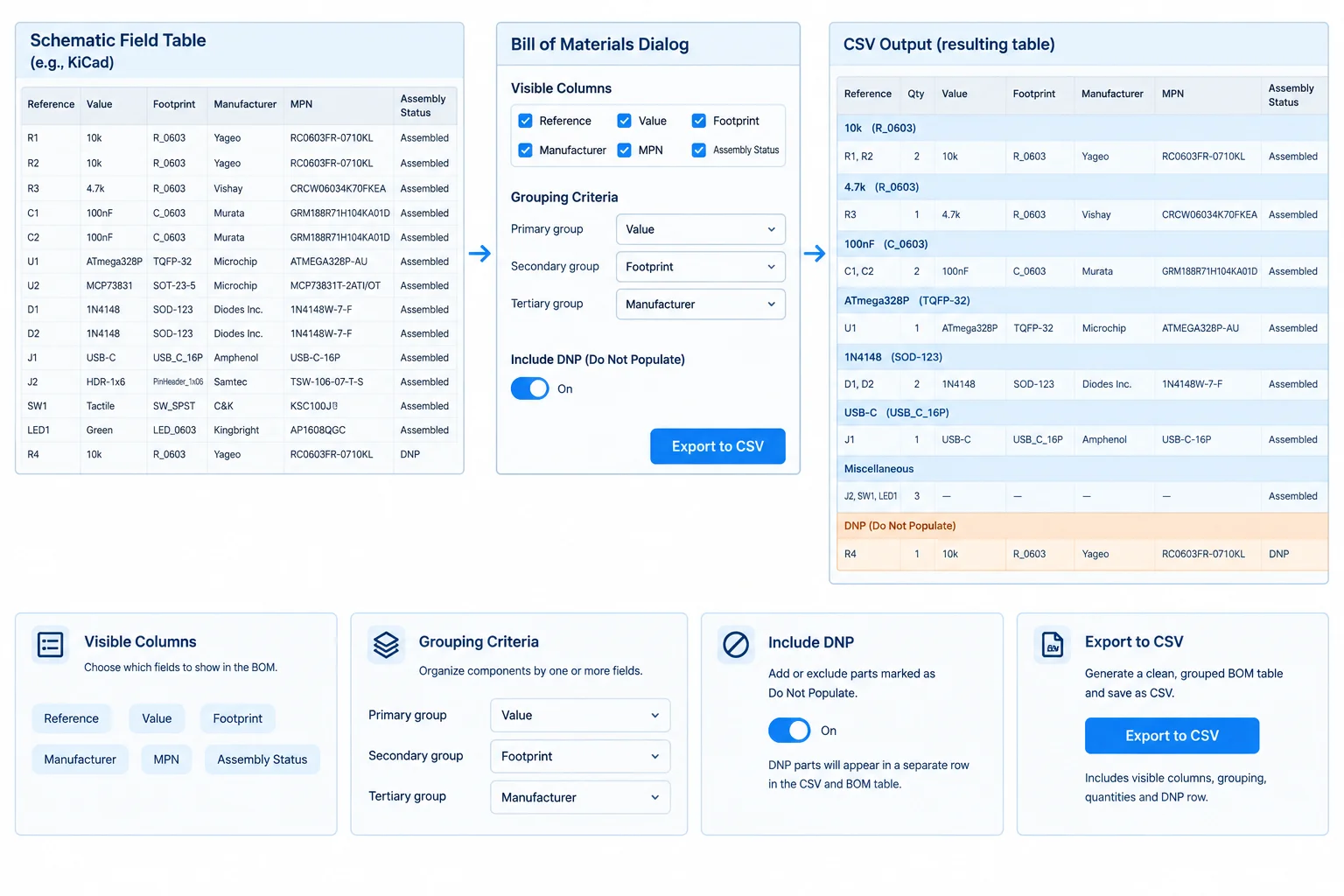Click the Grouping Criteria layers icon

click(x=386, y=645)
